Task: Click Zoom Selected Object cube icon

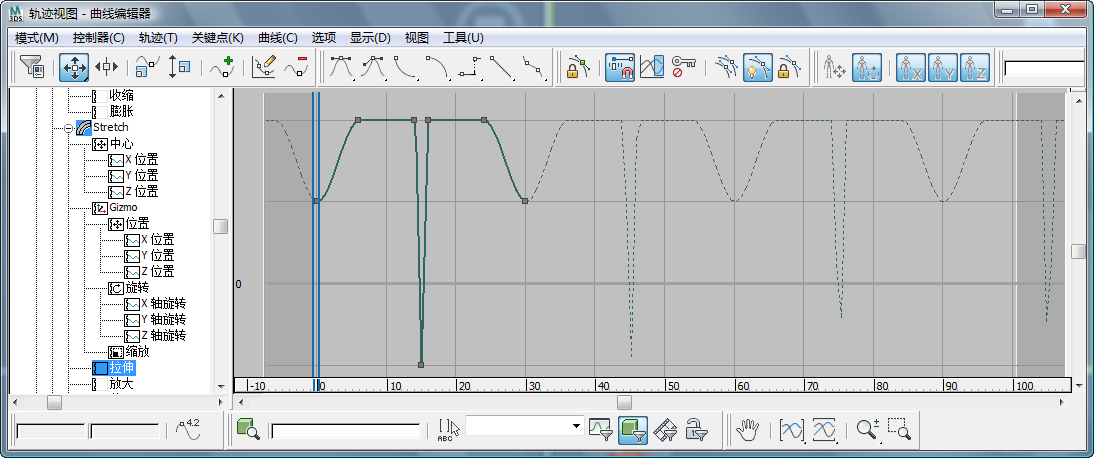Action: pyautogui.click(x=248, y=429)
